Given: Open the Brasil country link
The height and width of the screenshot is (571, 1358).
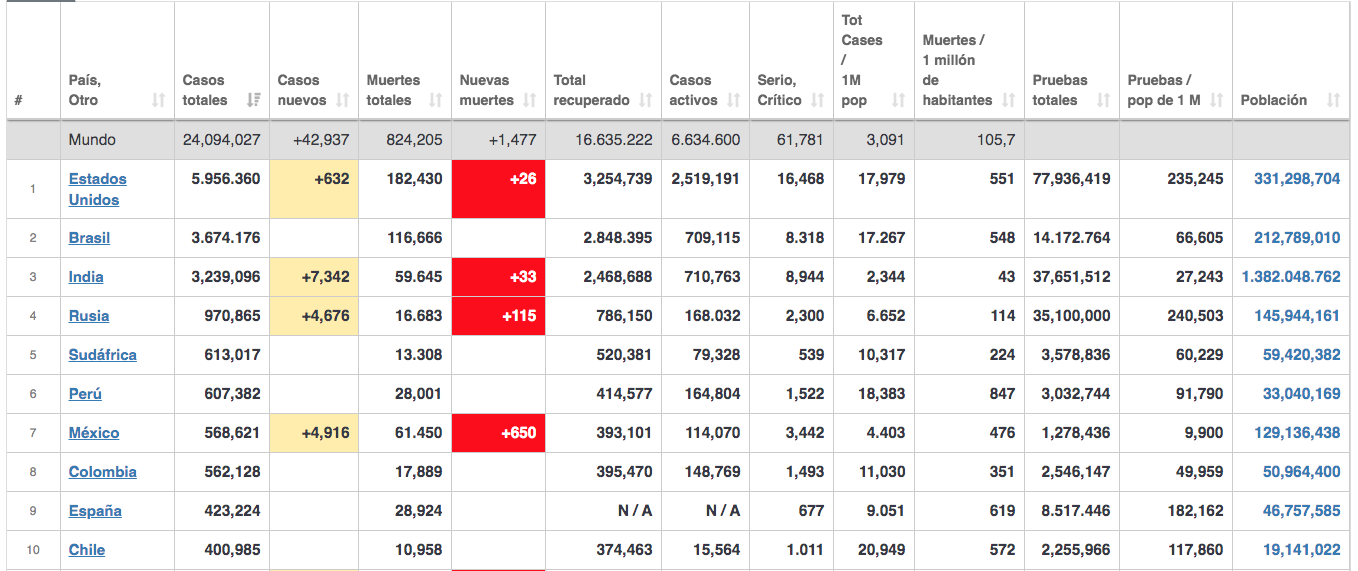Looking at the screenshot, I should tap(89, 238).
